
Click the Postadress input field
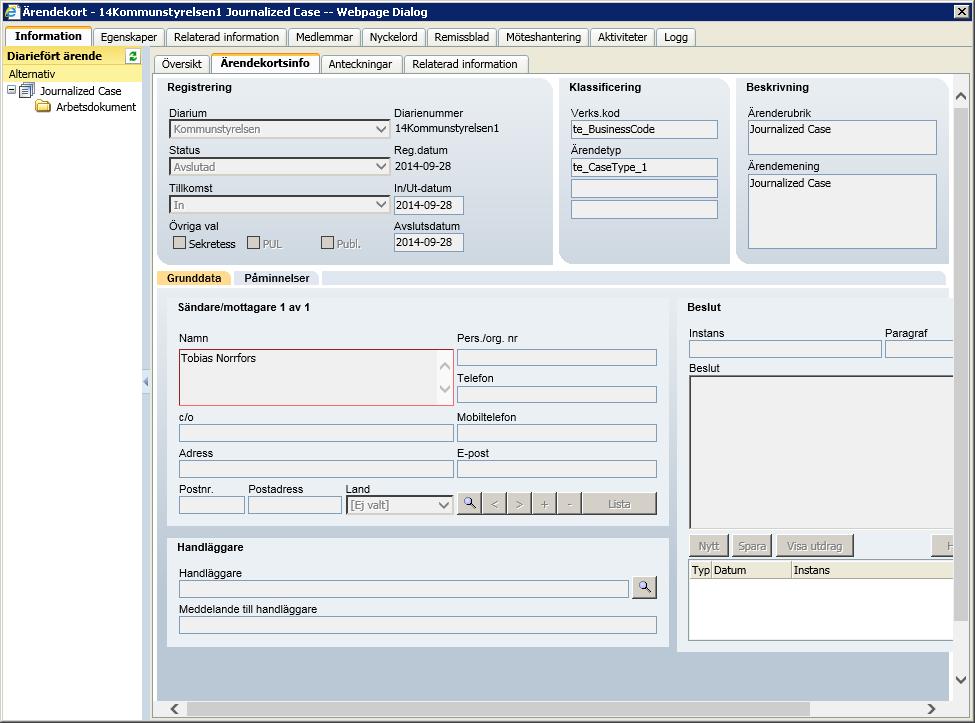295,505
